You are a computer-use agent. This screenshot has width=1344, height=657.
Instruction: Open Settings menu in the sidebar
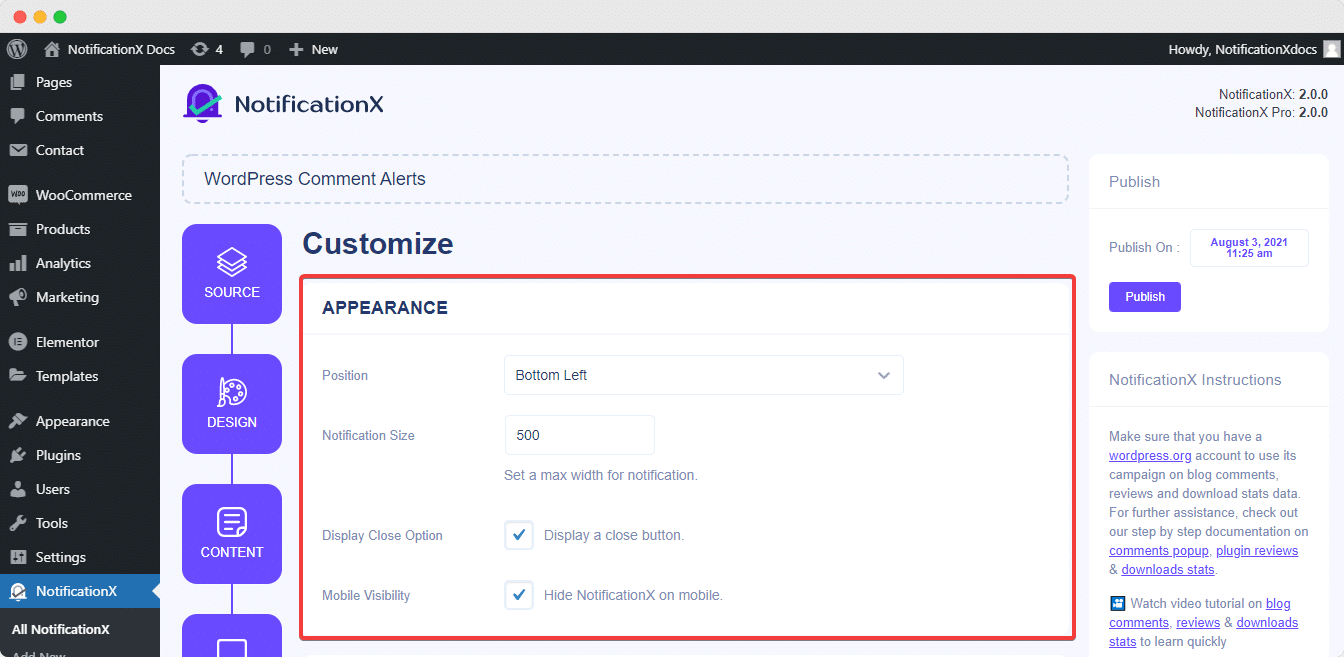pos(80,557)
